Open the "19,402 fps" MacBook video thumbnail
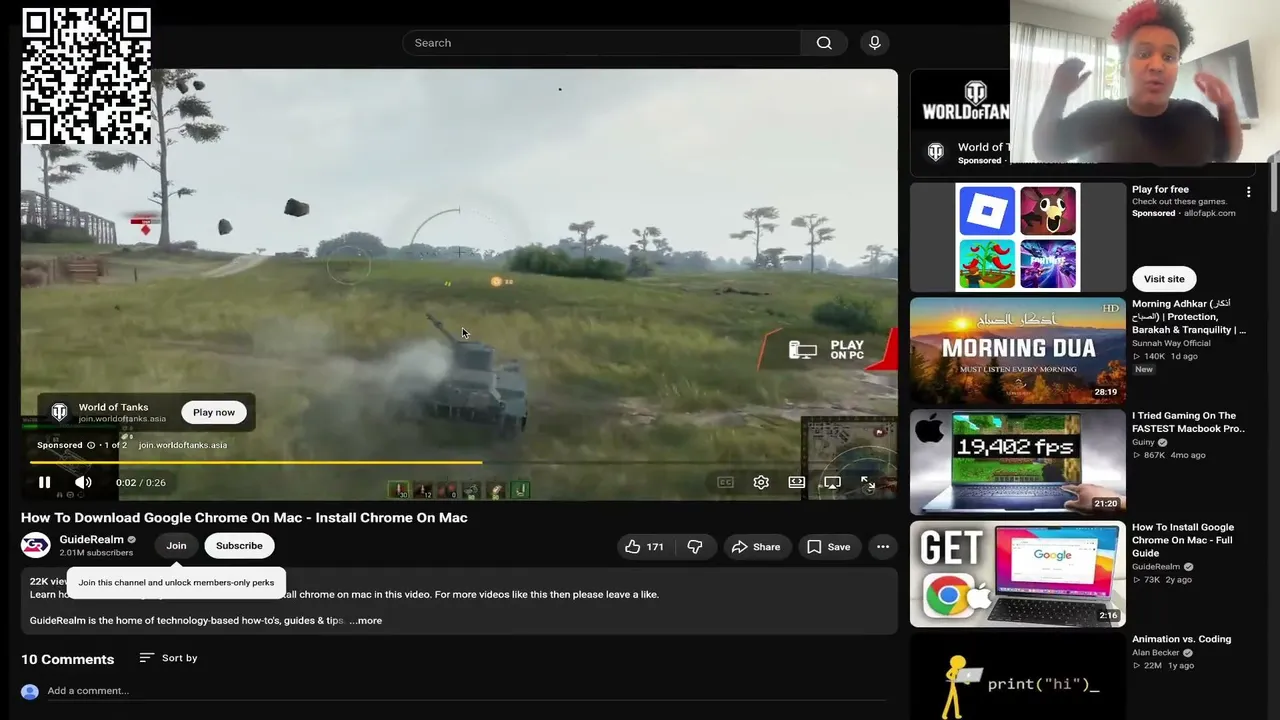This screenshot has height=720, width=1280. 1018,462
